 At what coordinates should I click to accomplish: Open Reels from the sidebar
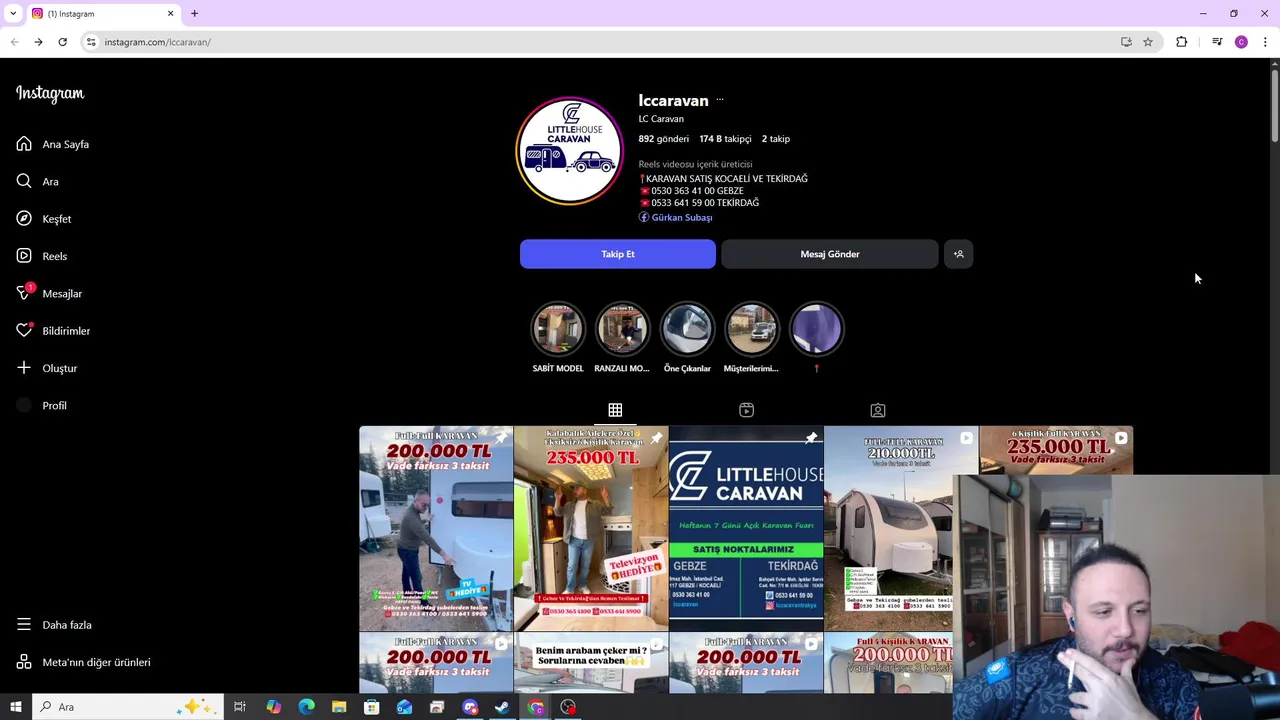[42, 256]
